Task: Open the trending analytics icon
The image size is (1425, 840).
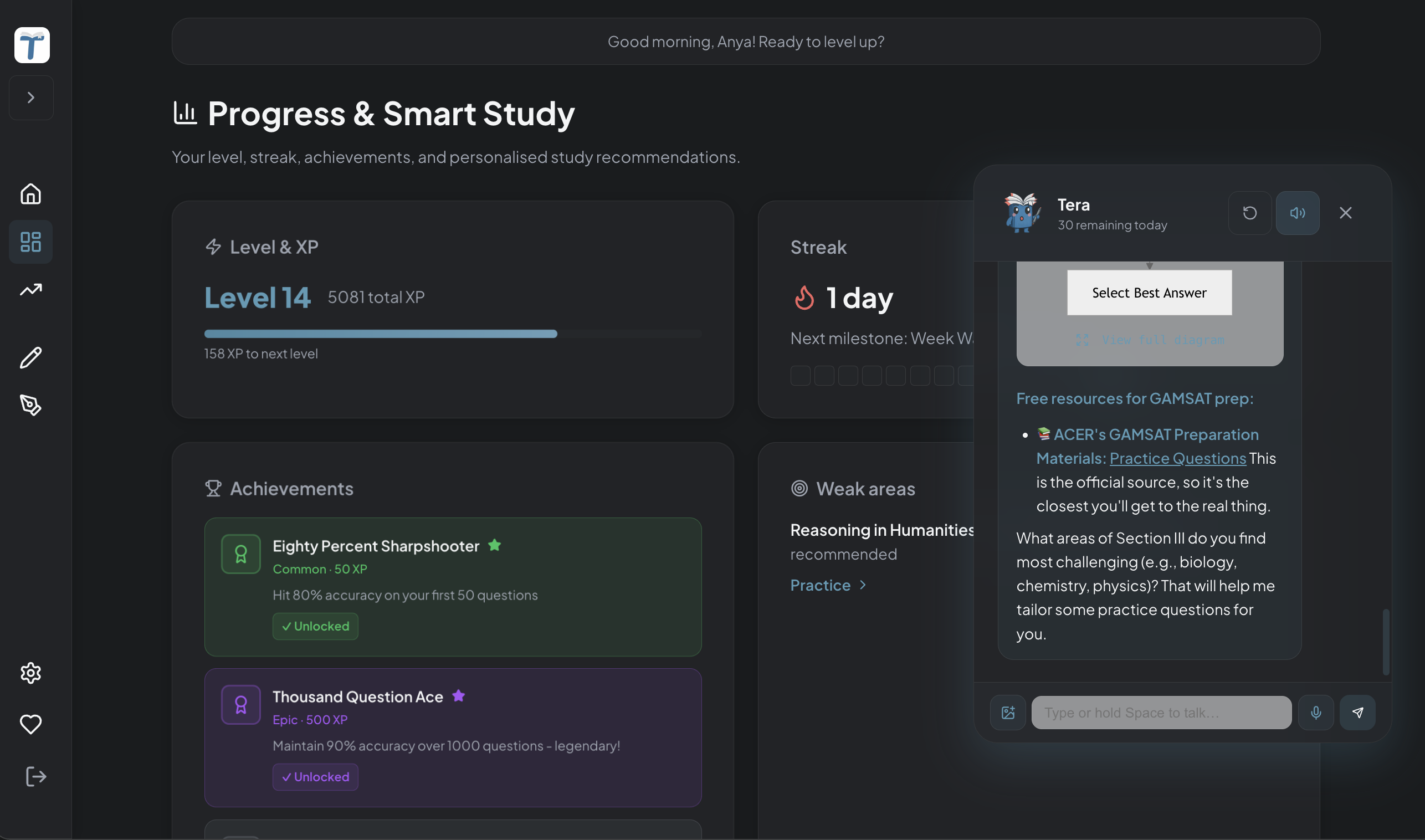Action: pos(30,290)
